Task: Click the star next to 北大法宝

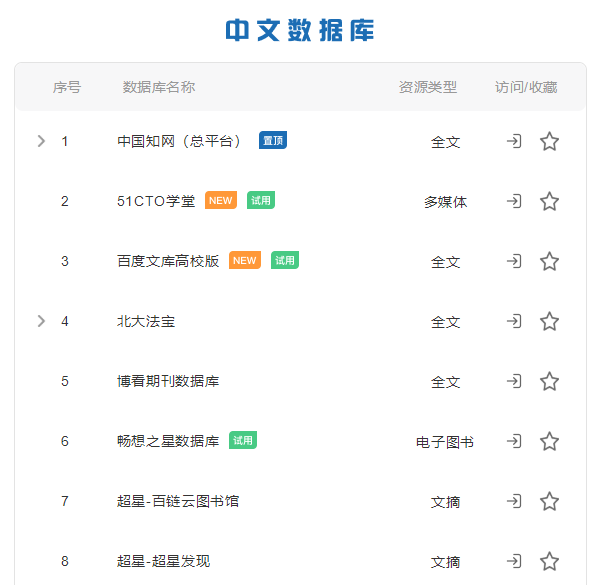Action: 549,321
